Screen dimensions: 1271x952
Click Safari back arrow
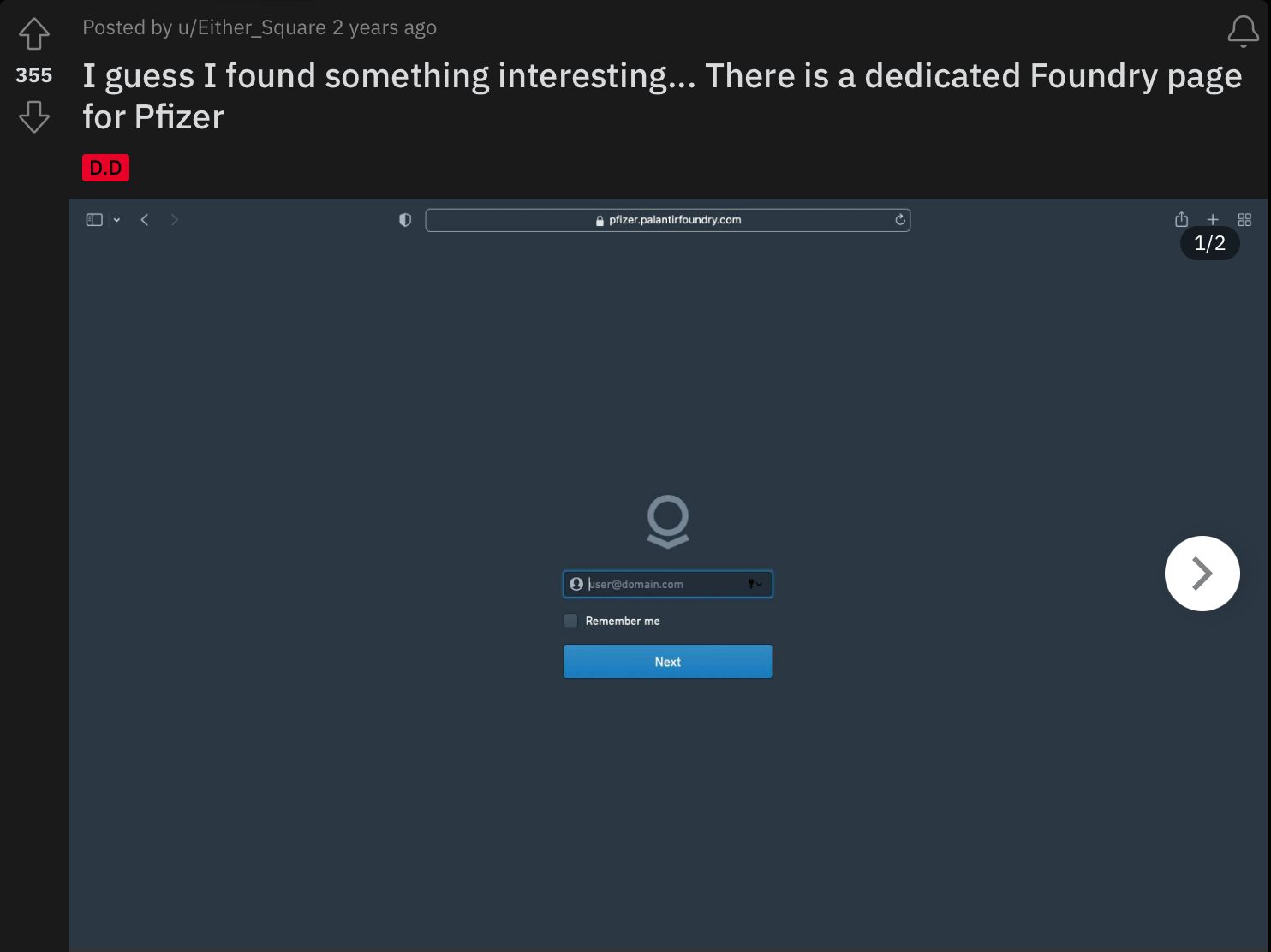(145, 220)
